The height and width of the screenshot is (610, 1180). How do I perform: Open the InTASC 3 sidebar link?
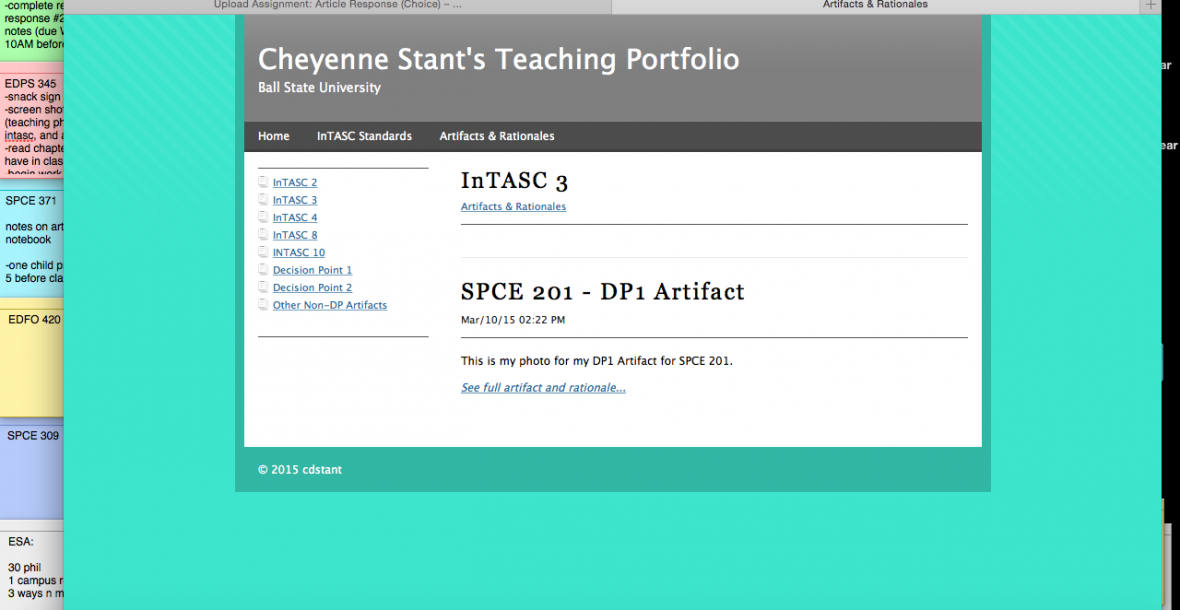coord(295,200)
